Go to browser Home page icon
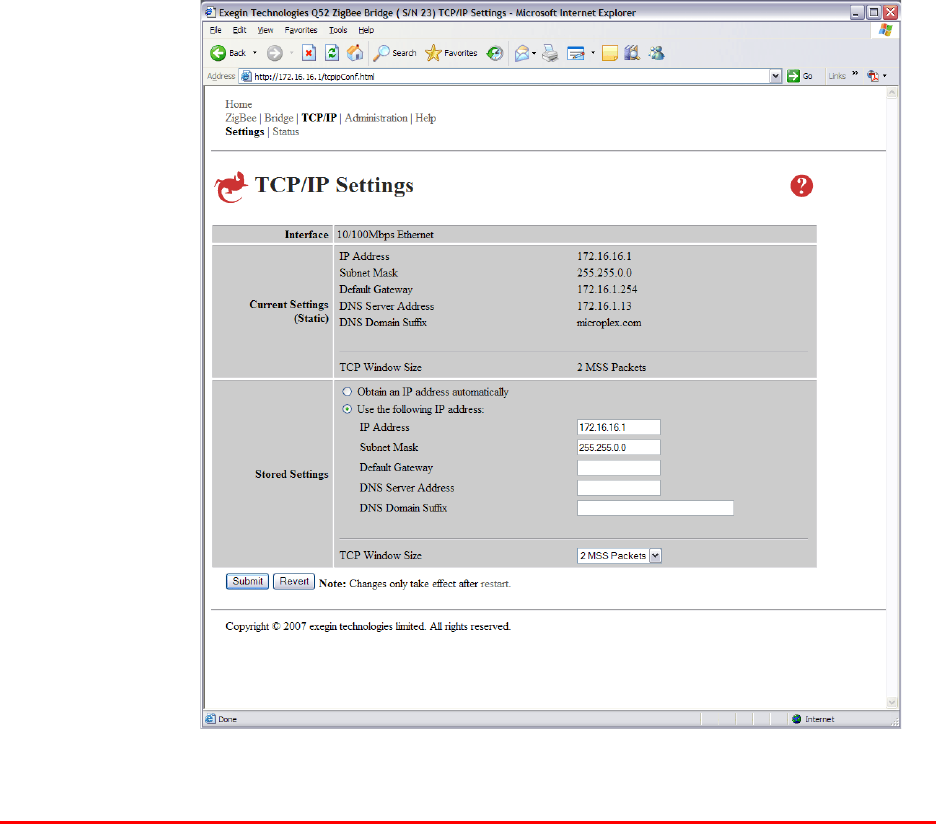The width and height of the screenshot is (936, 828). pos(355,53)
